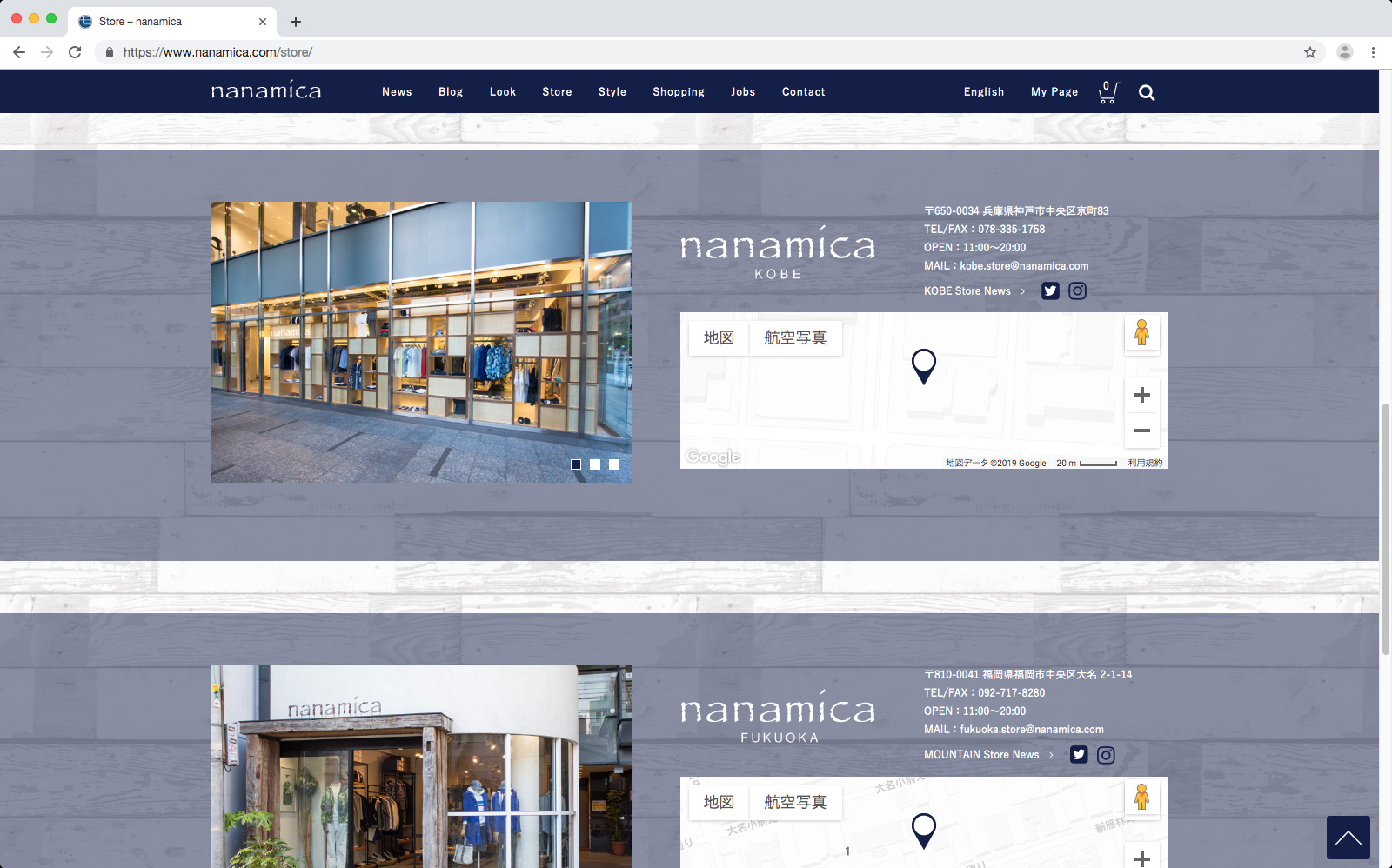This screenshot has width=1392, height=868.
Task: Open the News menu item
Action: tap(397, 92)
